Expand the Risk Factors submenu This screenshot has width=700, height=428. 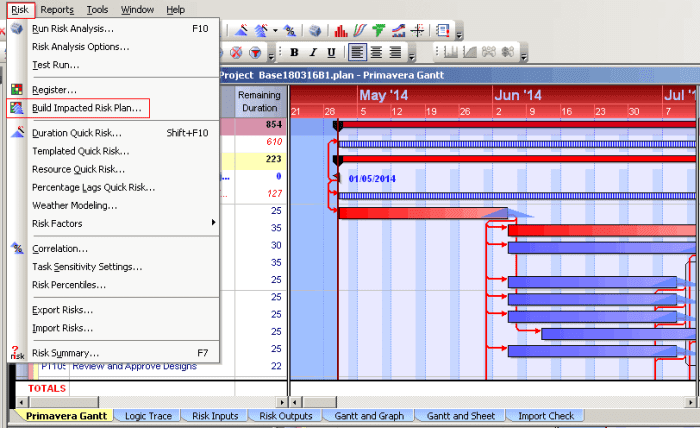[x=113, y=224]
